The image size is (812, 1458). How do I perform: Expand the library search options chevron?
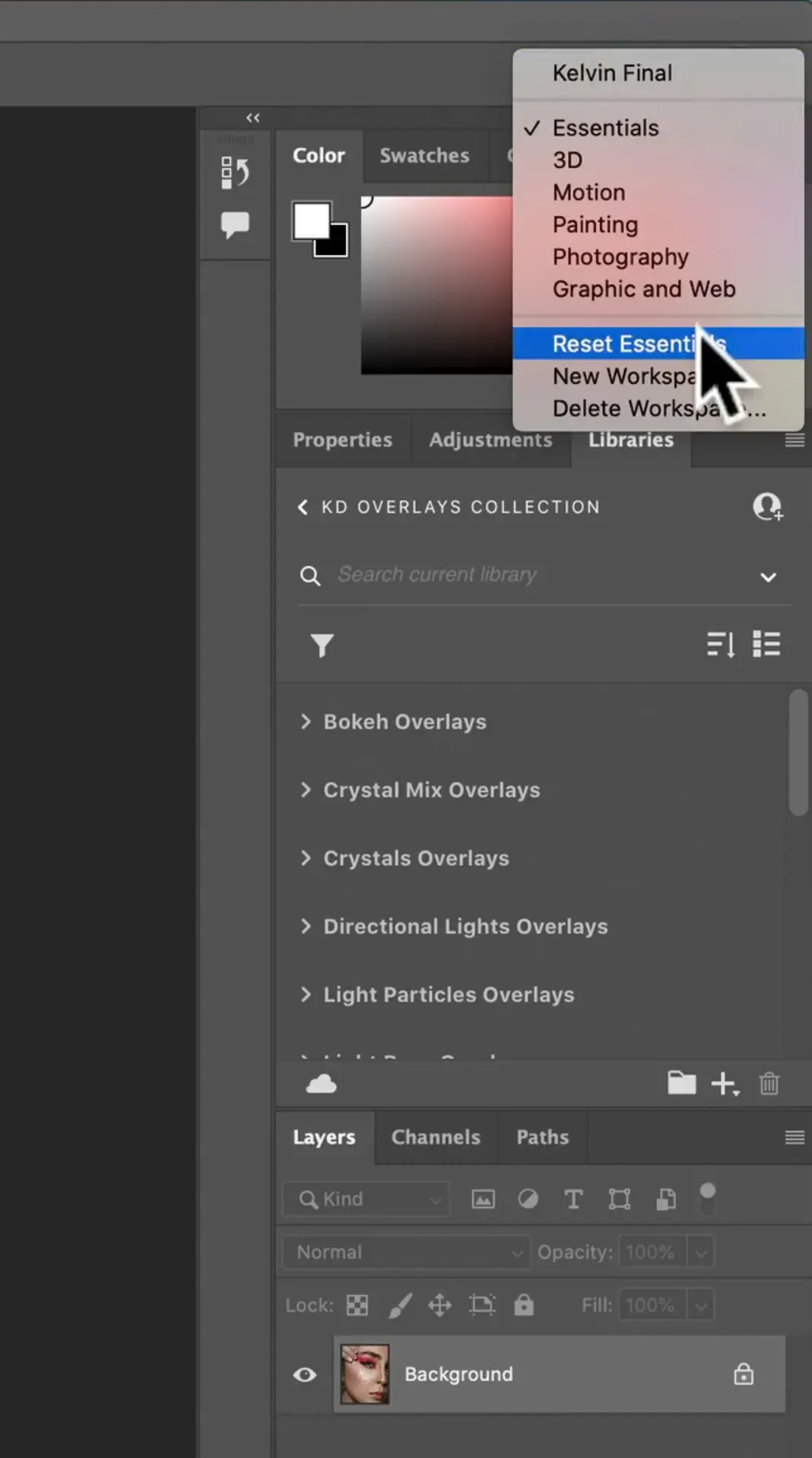[769, 577]
